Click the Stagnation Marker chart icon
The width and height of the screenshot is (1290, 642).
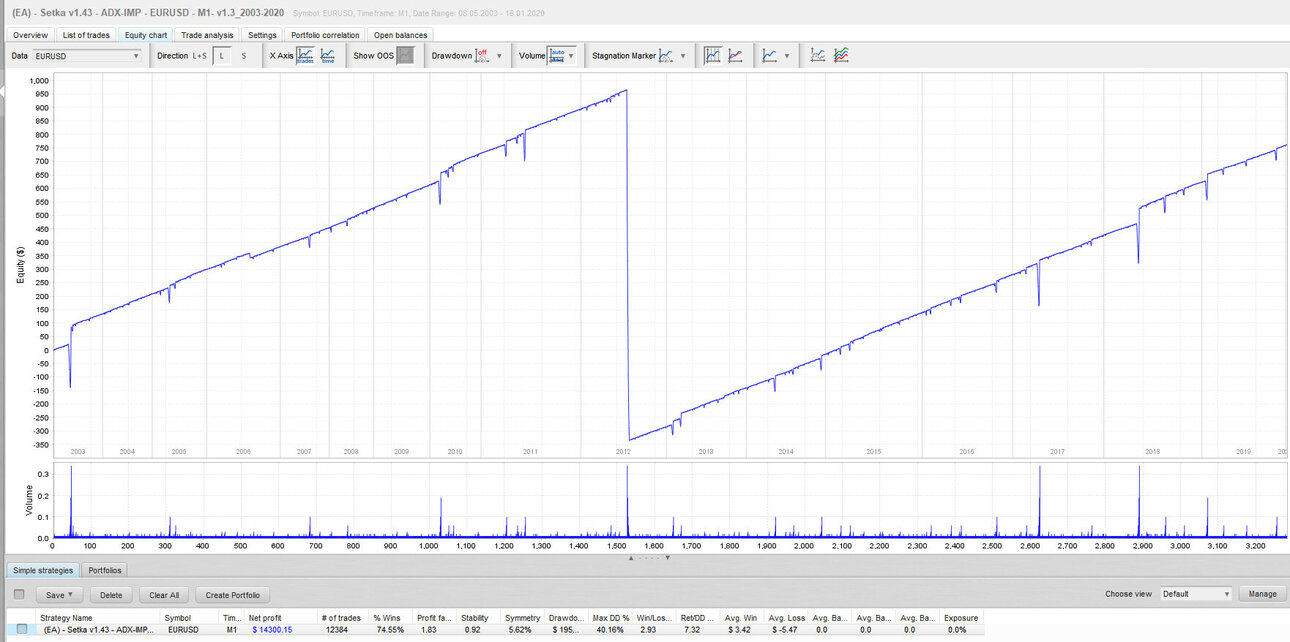[667, 56]
